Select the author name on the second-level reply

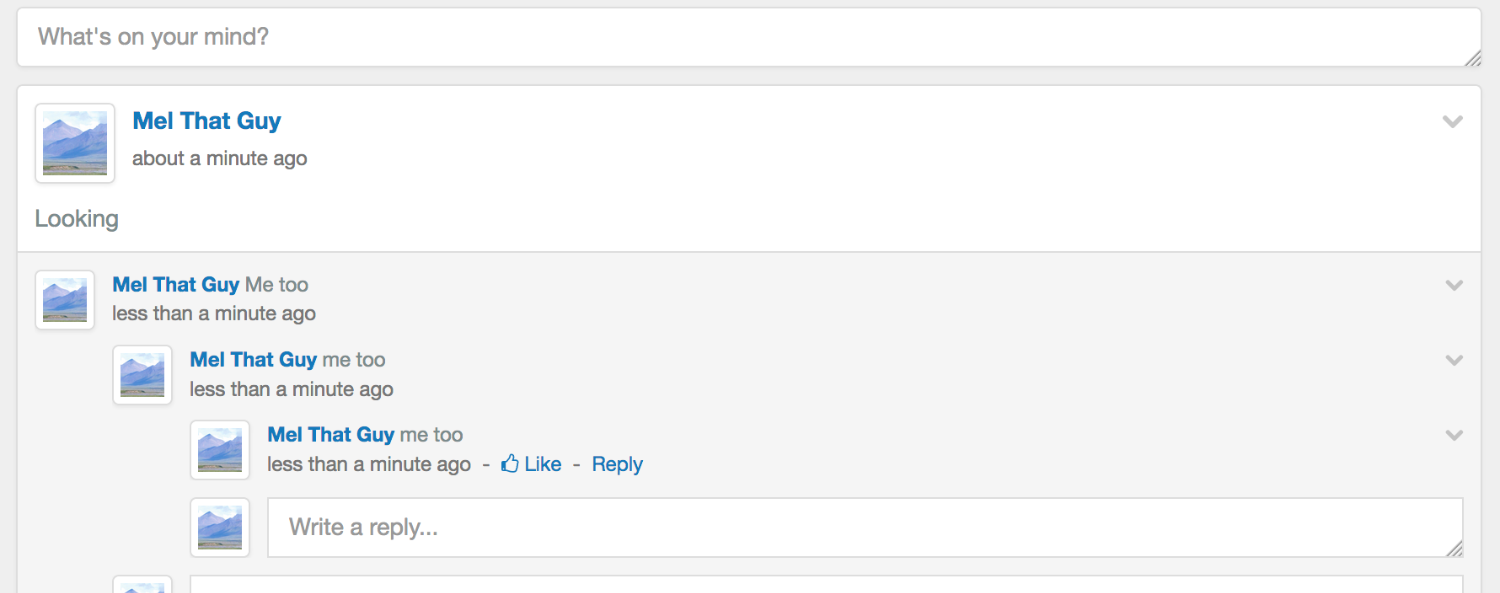[253, 360]
